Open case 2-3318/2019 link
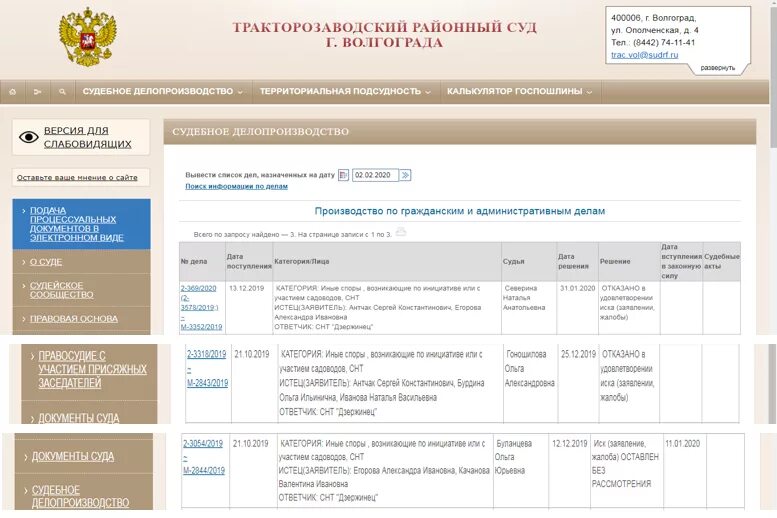The image size is (777, 518). click(207, 354)
